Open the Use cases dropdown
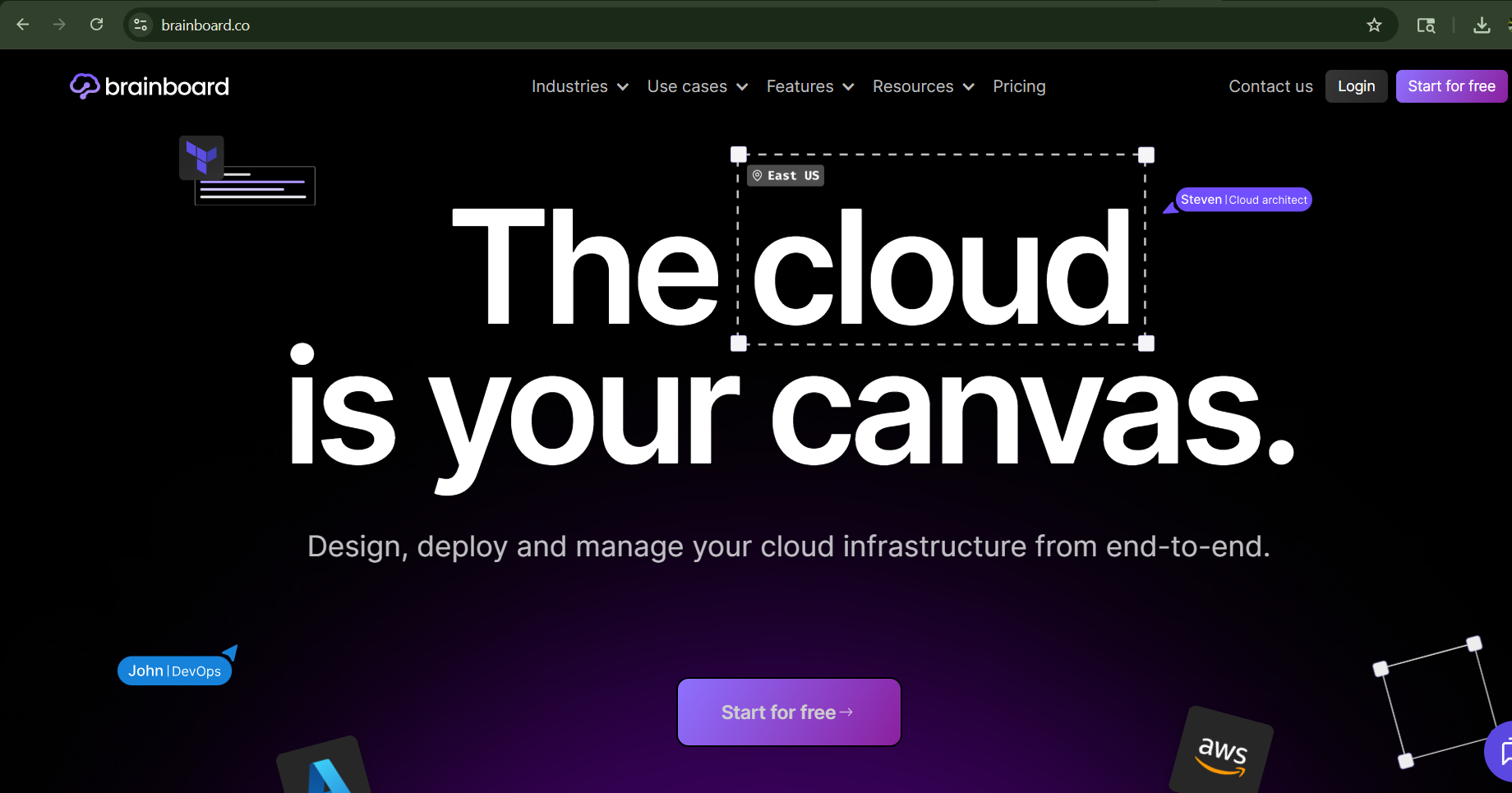 coord(688,85)
